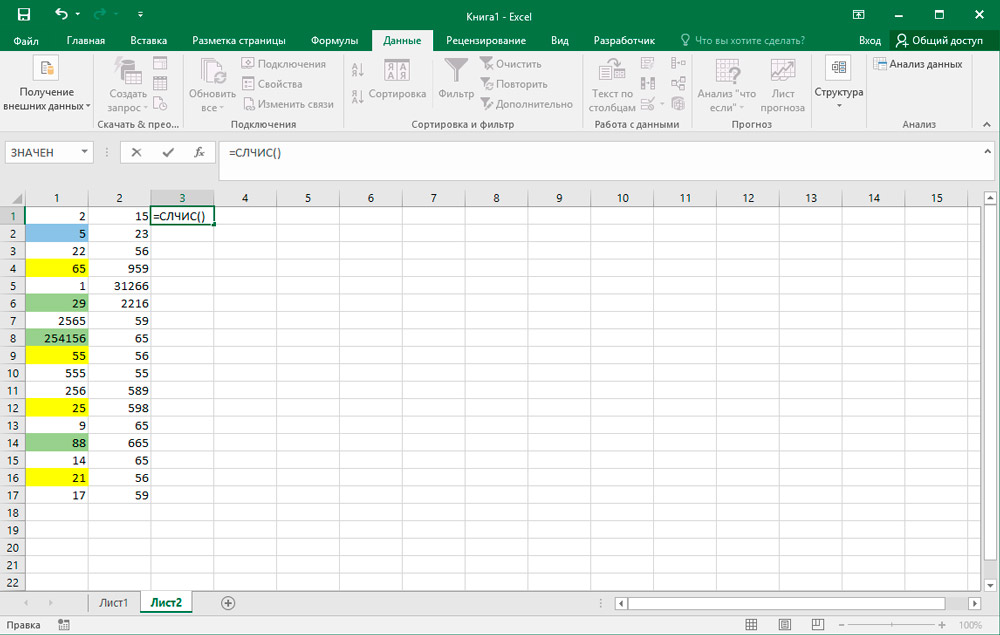Confirm formula with the Enter checkmark icon
1000x635 pixels.
[x=168, y=153]
